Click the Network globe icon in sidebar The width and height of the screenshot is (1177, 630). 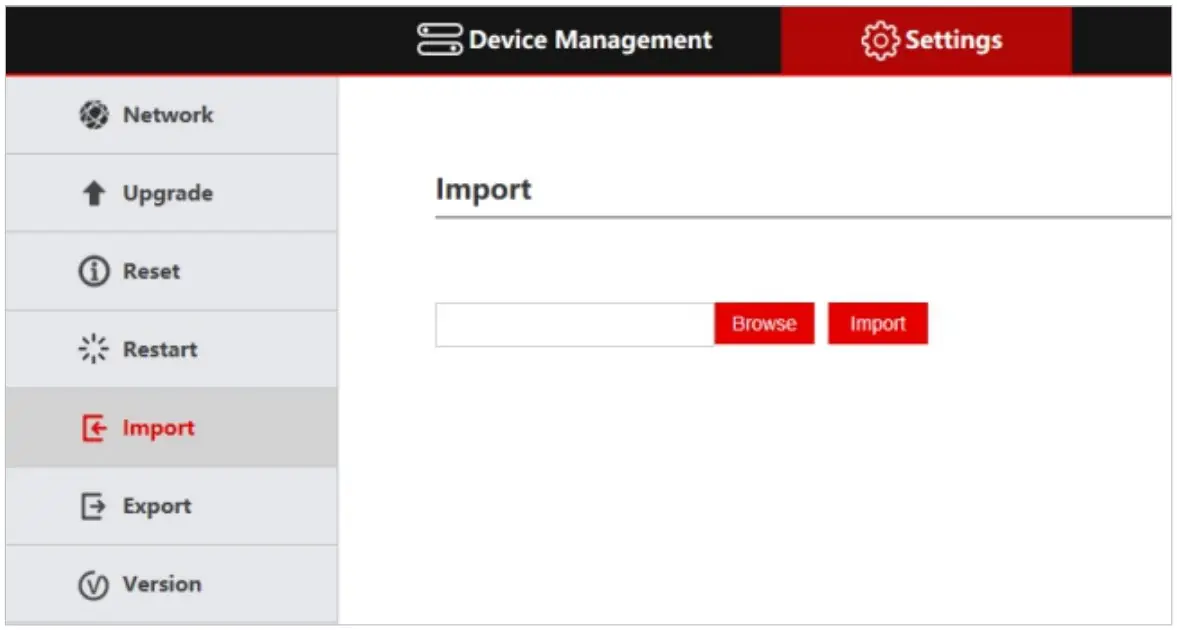coord(92,114)
